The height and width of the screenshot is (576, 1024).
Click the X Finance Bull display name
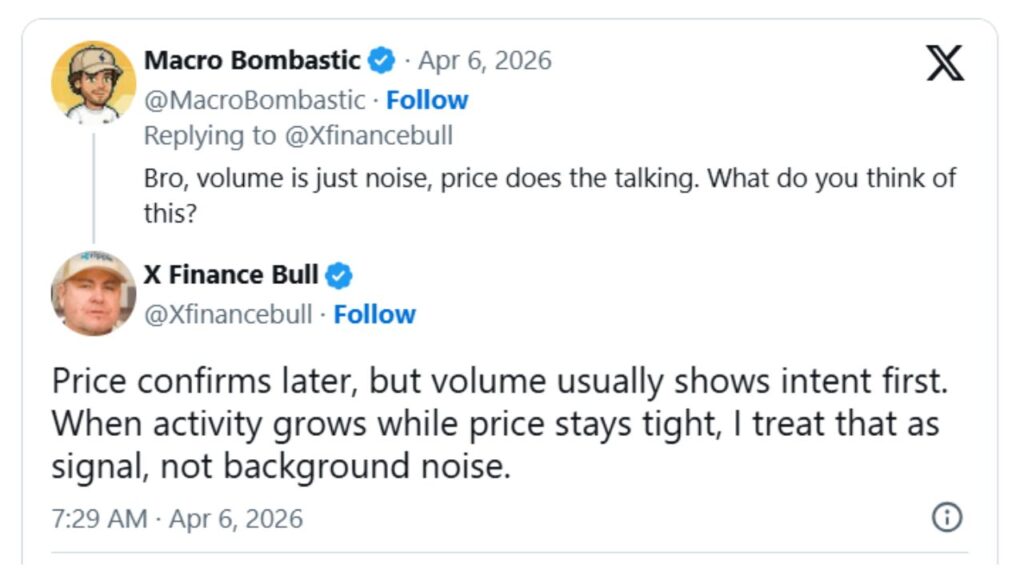click(232, 276)
